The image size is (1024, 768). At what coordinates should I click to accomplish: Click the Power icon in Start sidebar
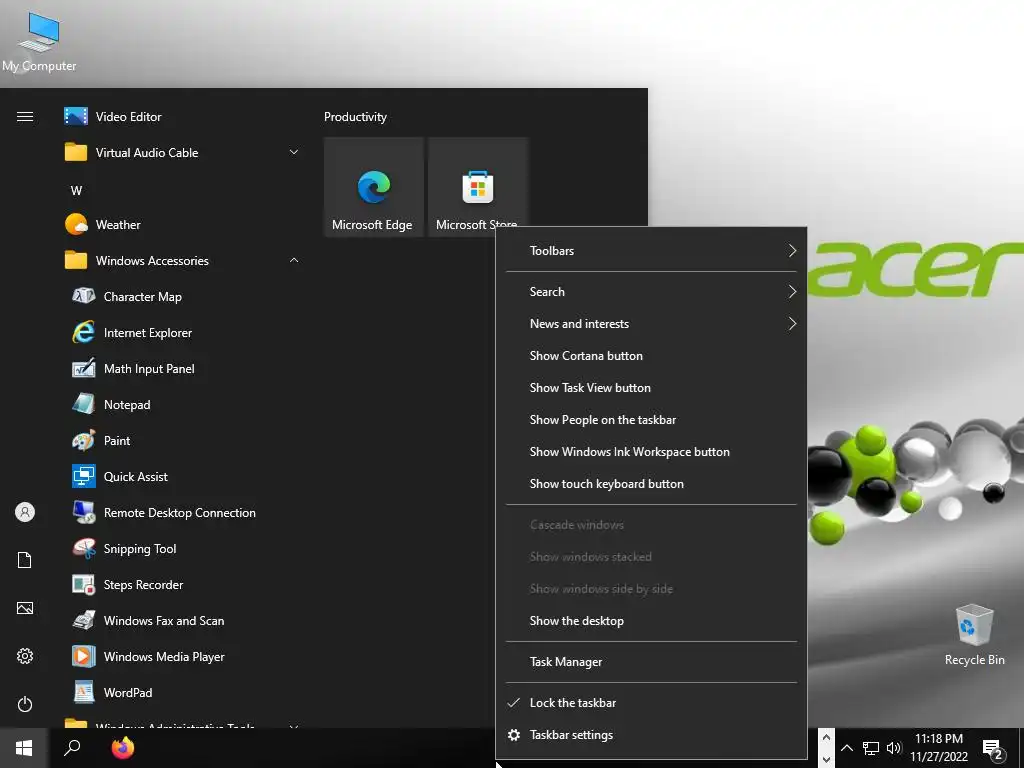click(25, 704)
